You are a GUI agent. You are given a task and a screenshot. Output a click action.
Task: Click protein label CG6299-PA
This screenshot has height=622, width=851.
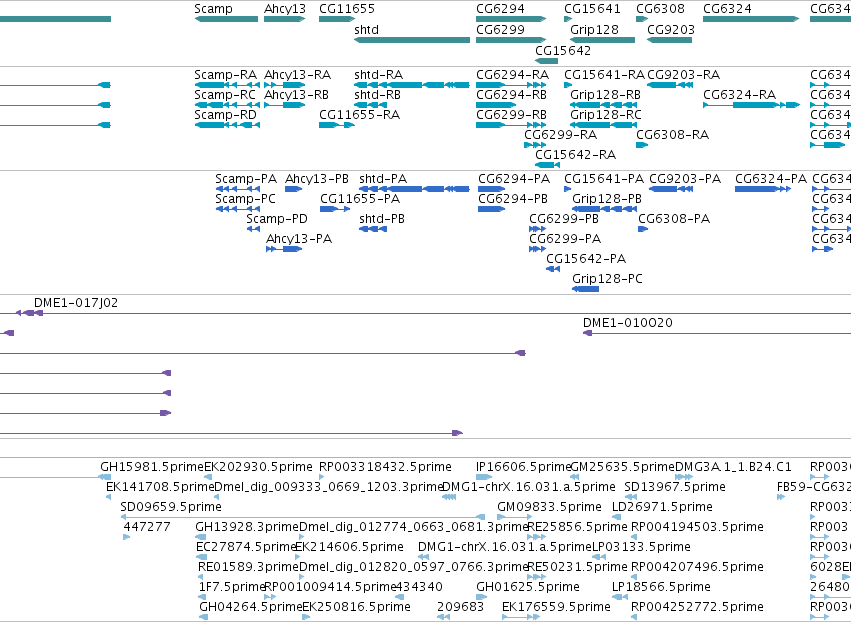point(565,239)
